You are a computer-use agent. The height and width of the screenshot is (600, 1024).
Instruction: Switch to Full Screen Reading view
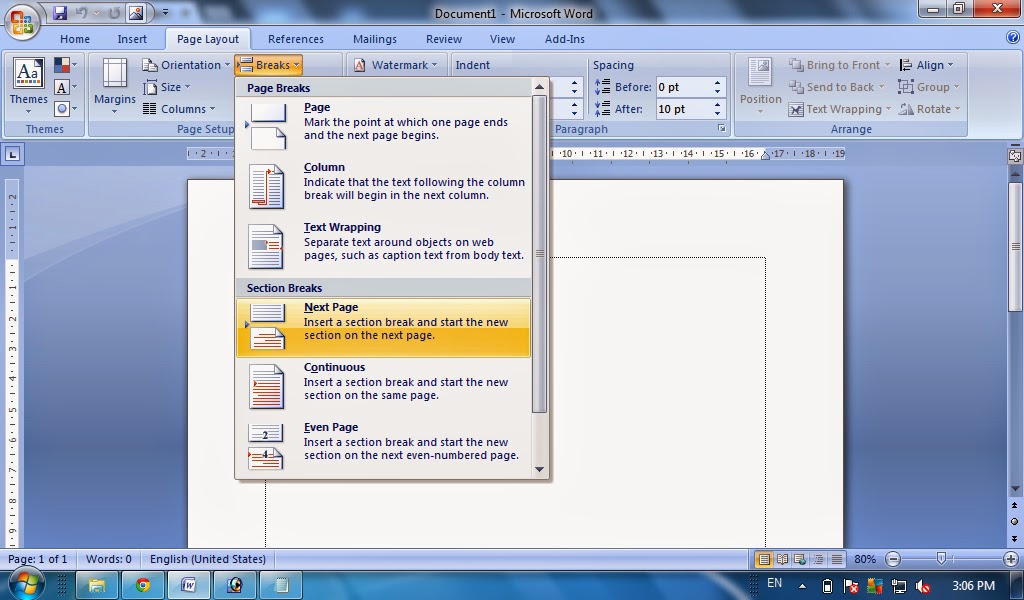(782, 559)
